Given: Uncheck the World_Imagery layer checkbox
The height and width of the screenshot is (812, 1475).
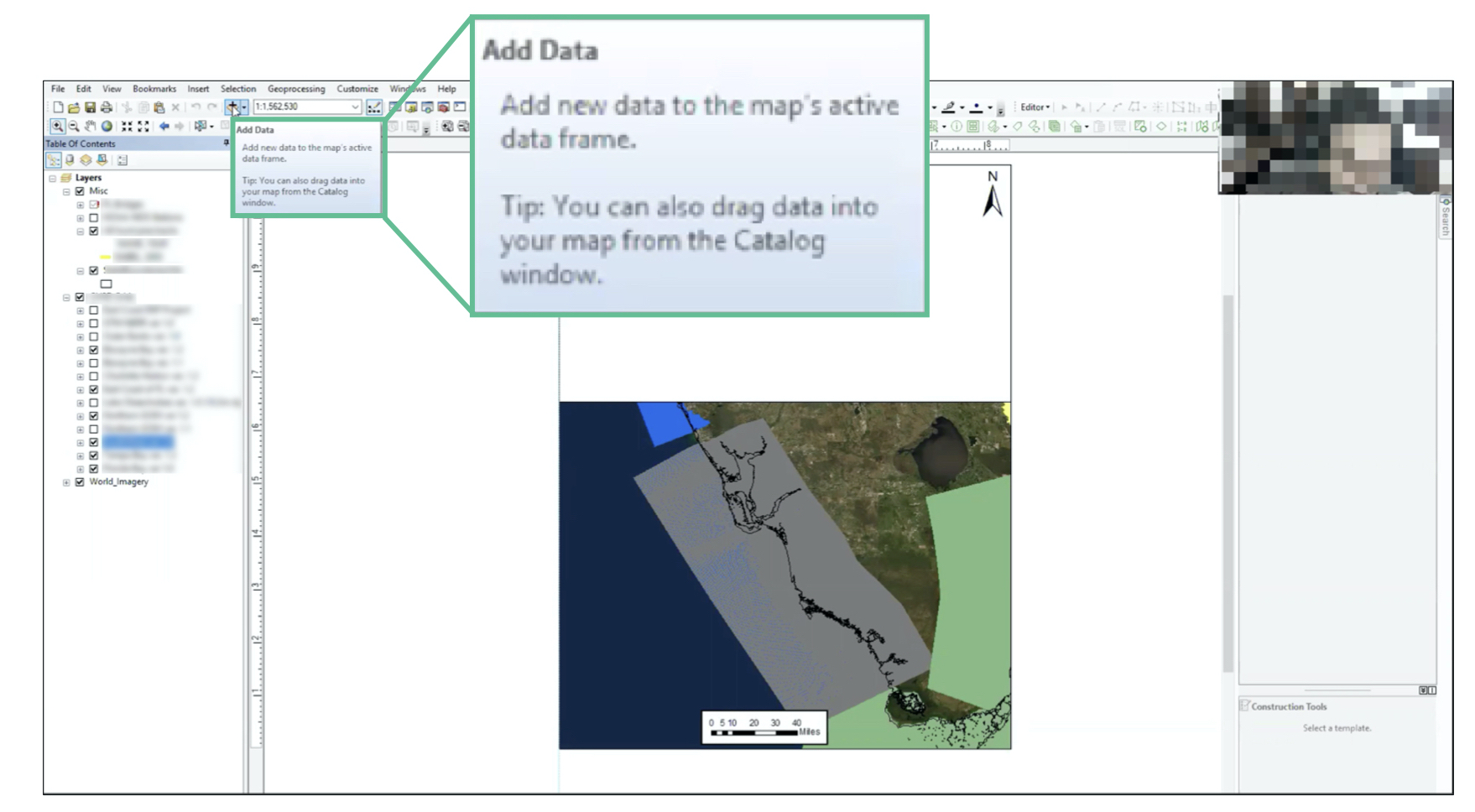Looking at the screenshot, I should click(x=80, y=482).
